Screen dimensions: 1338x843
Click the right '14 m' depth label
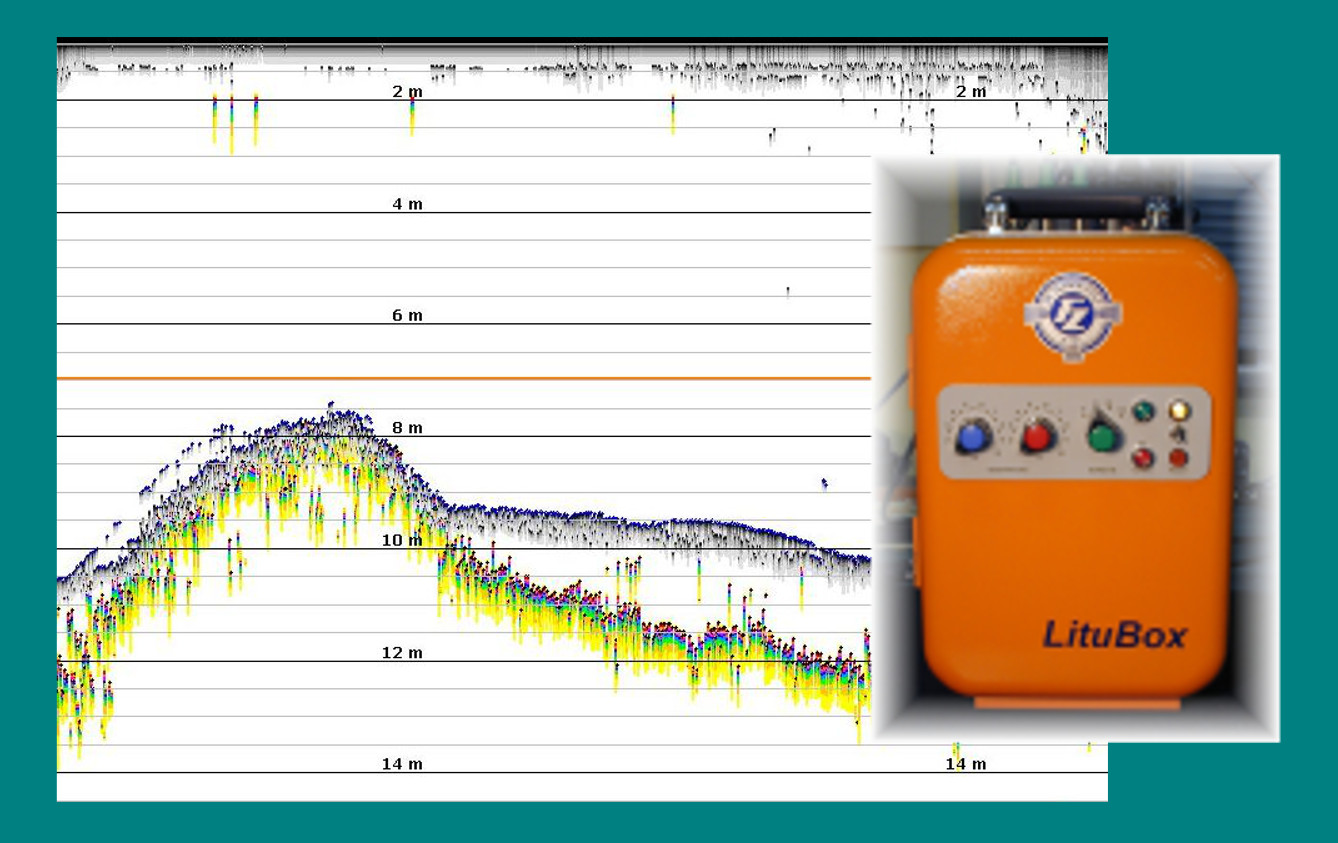pyautogui.click(x=966, y=764)
